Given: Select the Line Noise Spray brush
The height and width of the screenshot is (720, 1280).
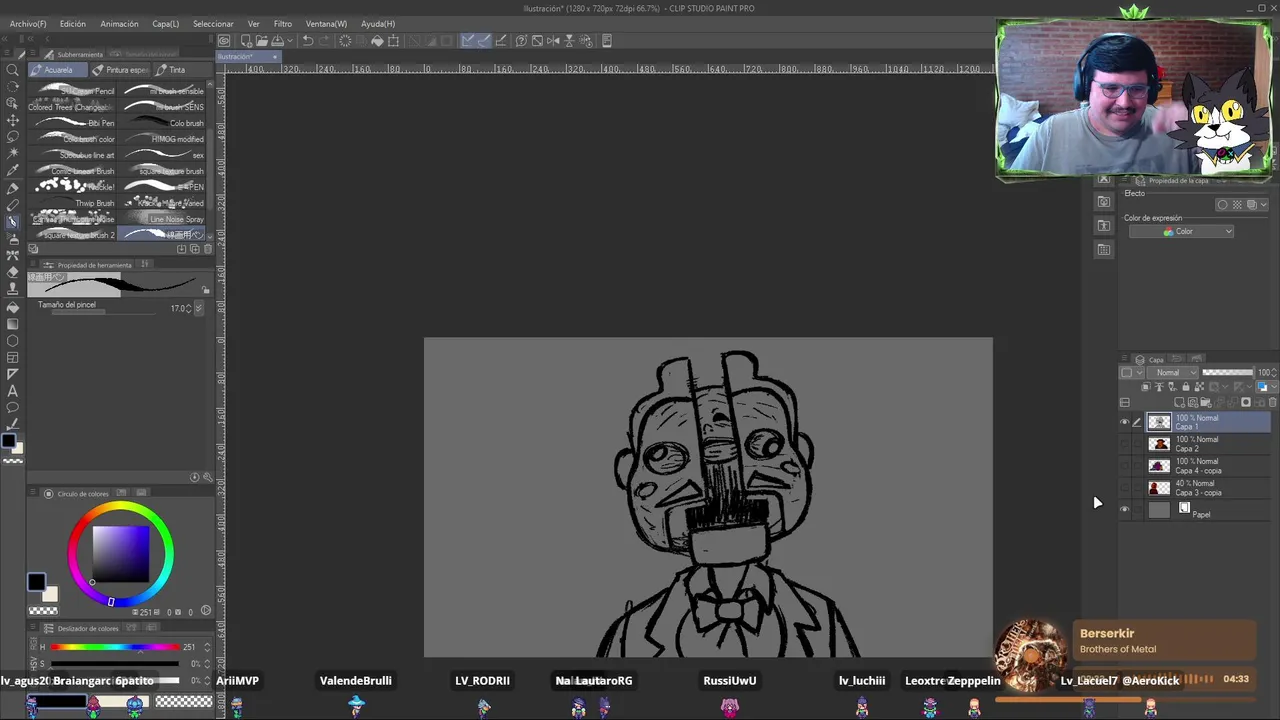Looking at the screenshot, I should click(x=162, y=219).
